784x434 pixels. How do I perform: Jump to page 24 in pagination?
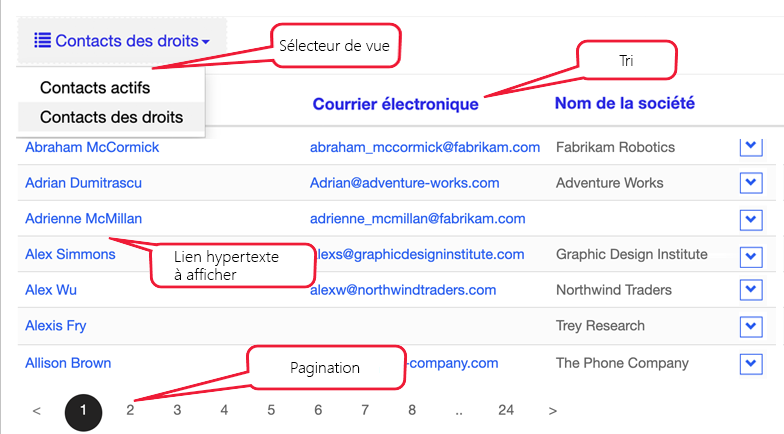[x=506, y=410]
